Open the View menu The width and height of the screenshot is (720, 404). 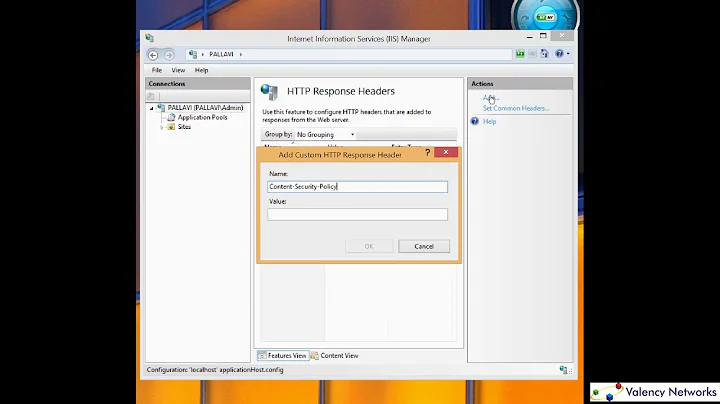[x=178, y=70]
